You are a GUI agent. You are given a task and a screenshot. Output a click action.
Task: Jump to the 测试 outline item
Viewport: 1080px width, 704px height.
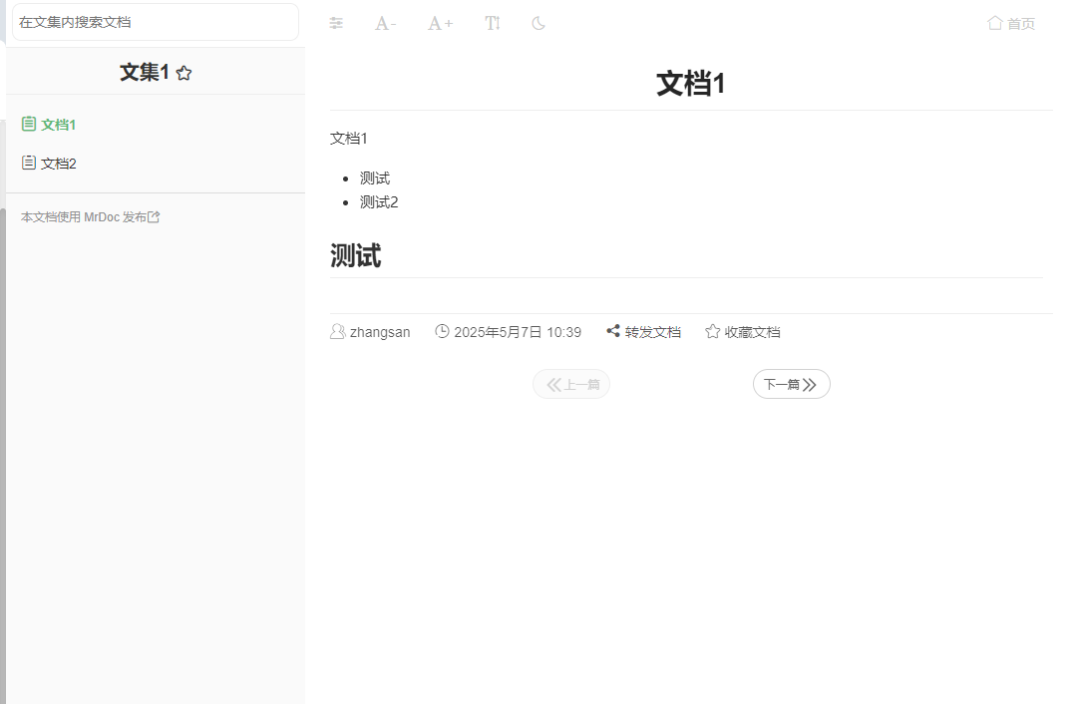[x=375, y=178]
